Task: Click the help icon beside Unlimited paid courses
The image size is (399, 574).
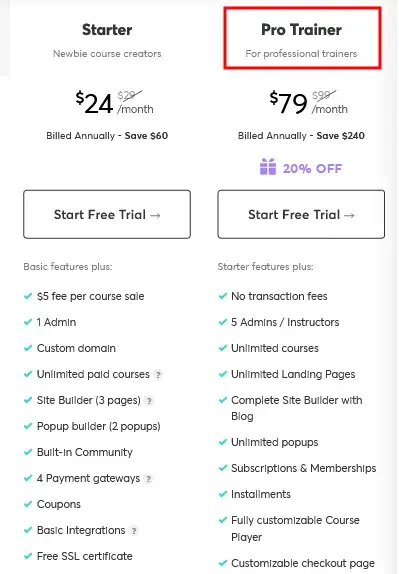Action: [x=158, y=375]
